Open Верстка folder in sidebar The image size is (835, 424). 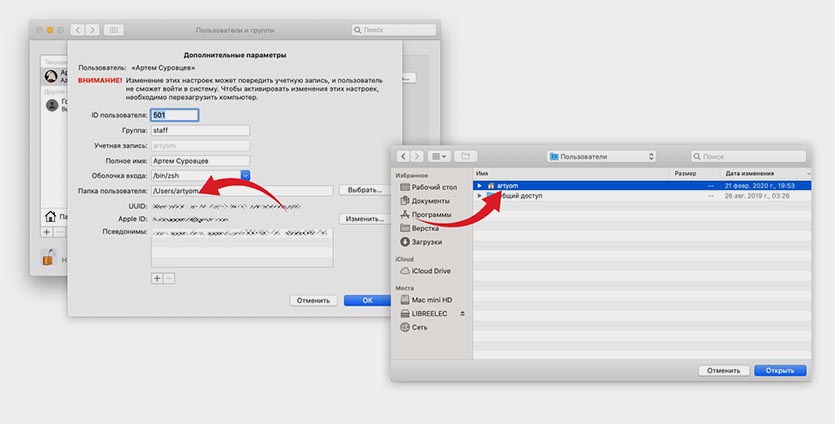419,229
